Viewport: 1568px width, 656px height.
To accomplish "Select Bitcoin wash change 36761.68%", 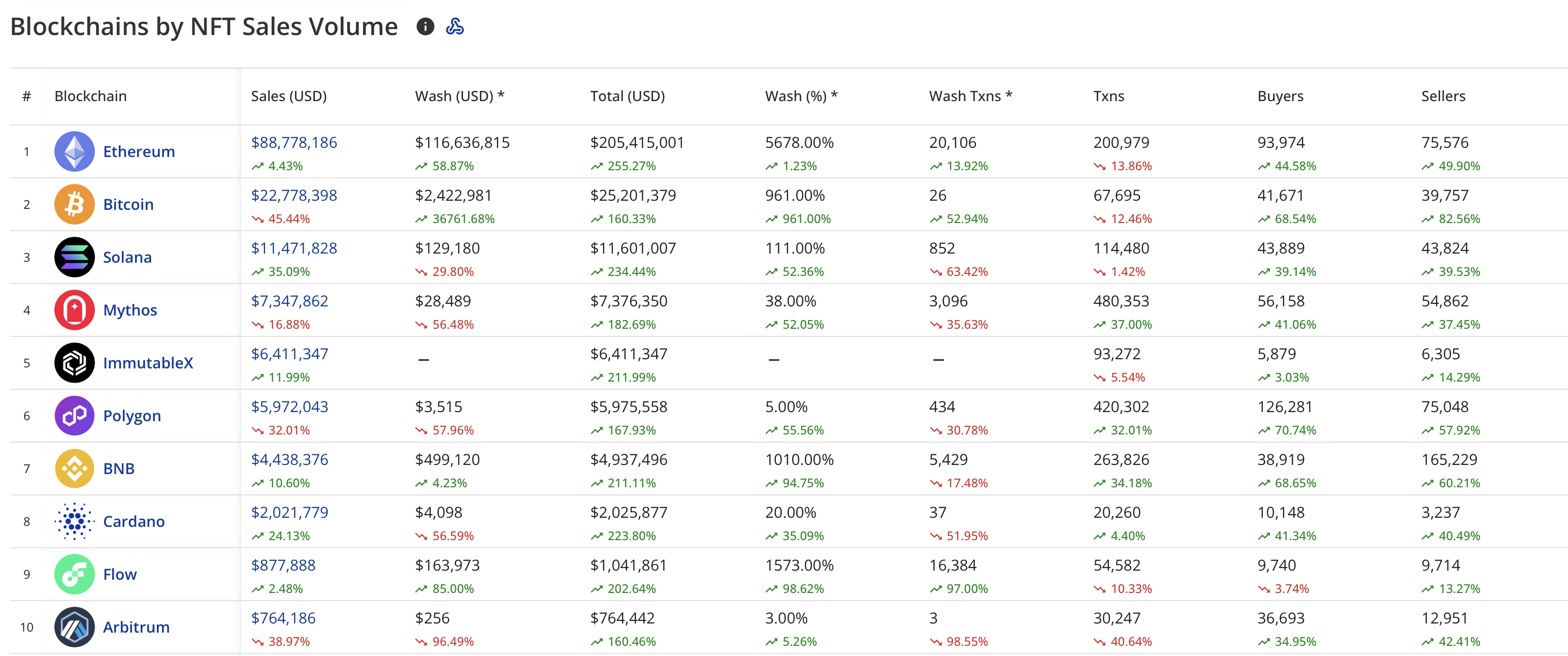I will click(x=463, y=220).
